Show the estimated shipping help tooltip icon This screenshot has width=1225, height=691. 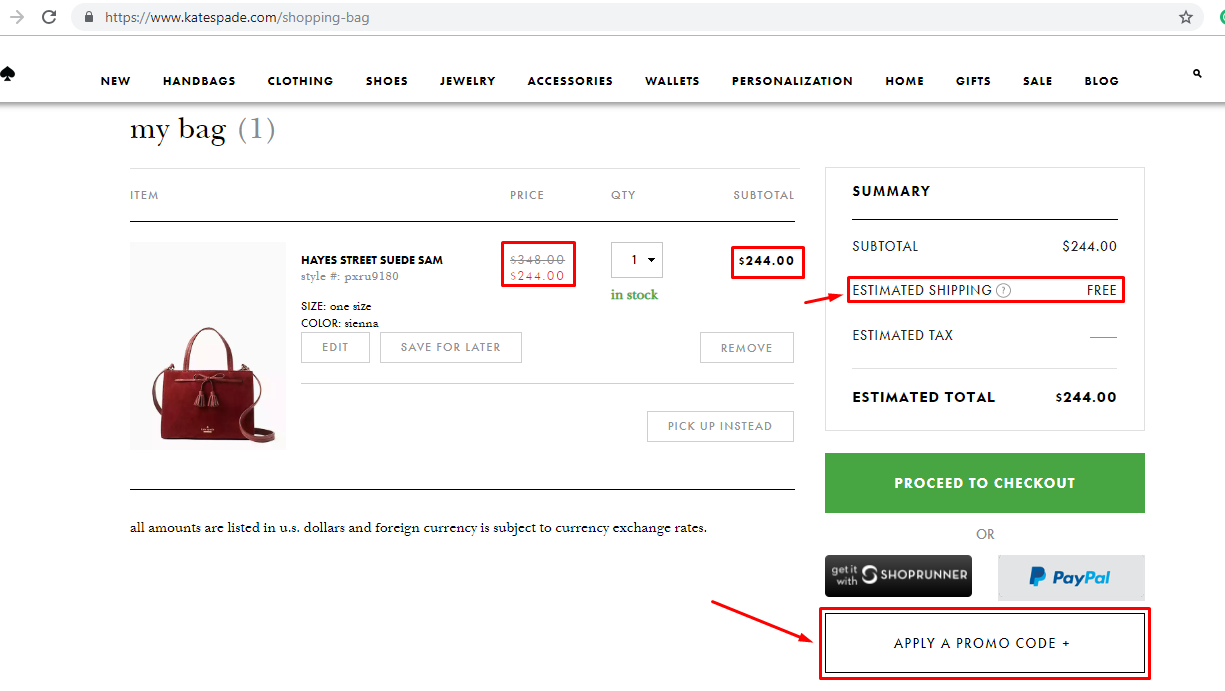tap(1004, 290)
